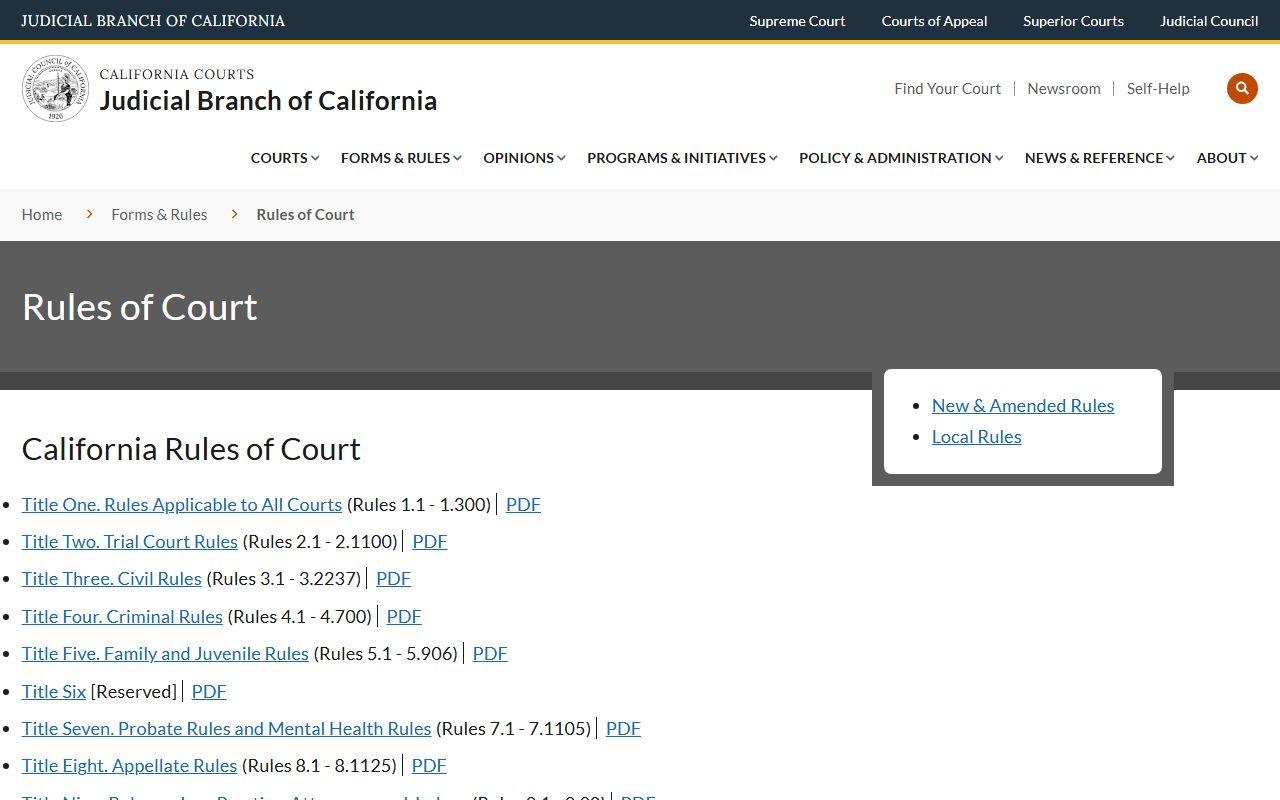This screenshot has height=800, width=1280.
Task: Open Title Seven. Probate Rules and Mental Health Rules
Action: click(x=226, y=728)
